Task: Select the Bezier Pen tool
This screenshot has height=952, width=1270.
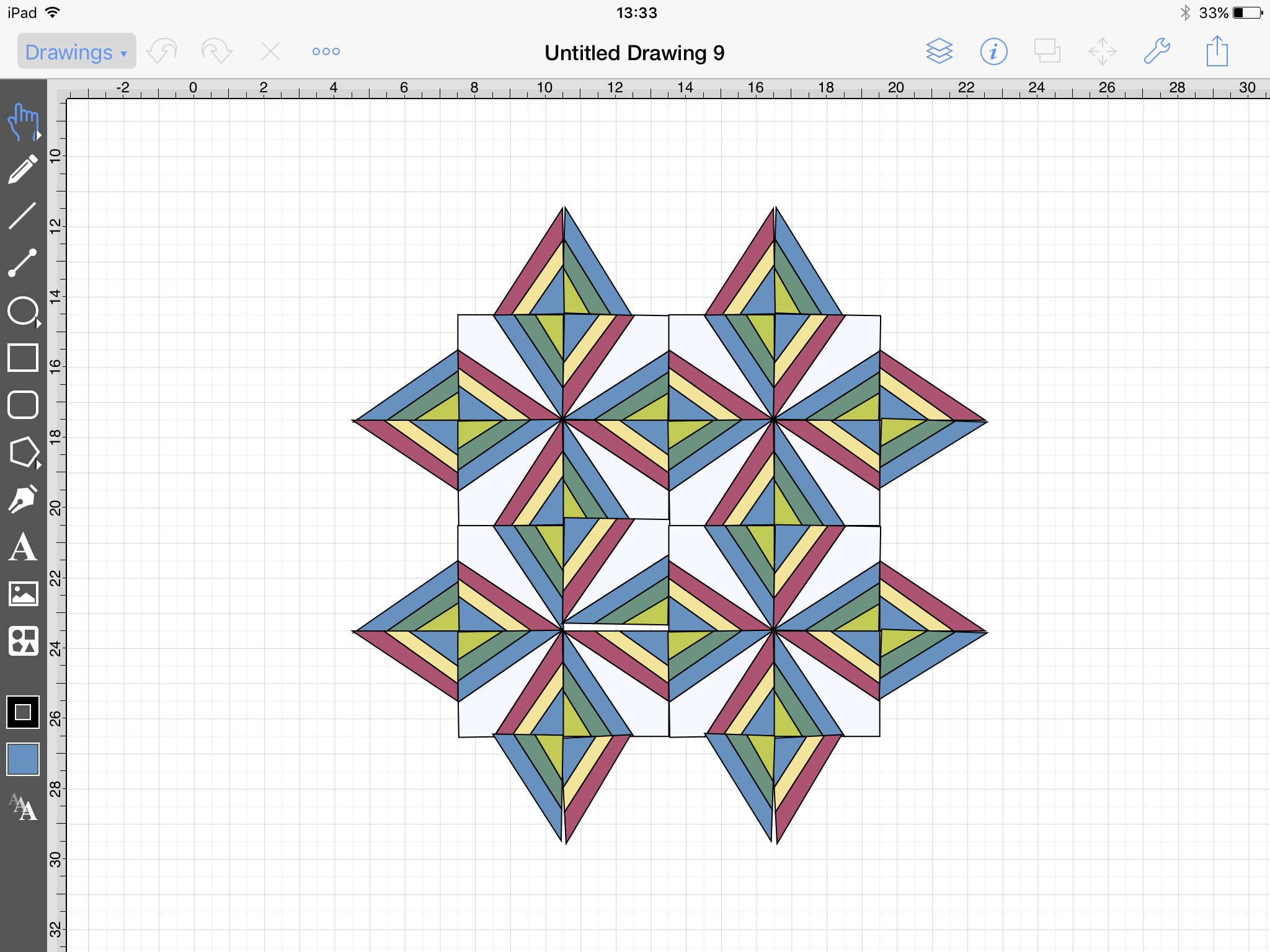Action: pos(23,500)
